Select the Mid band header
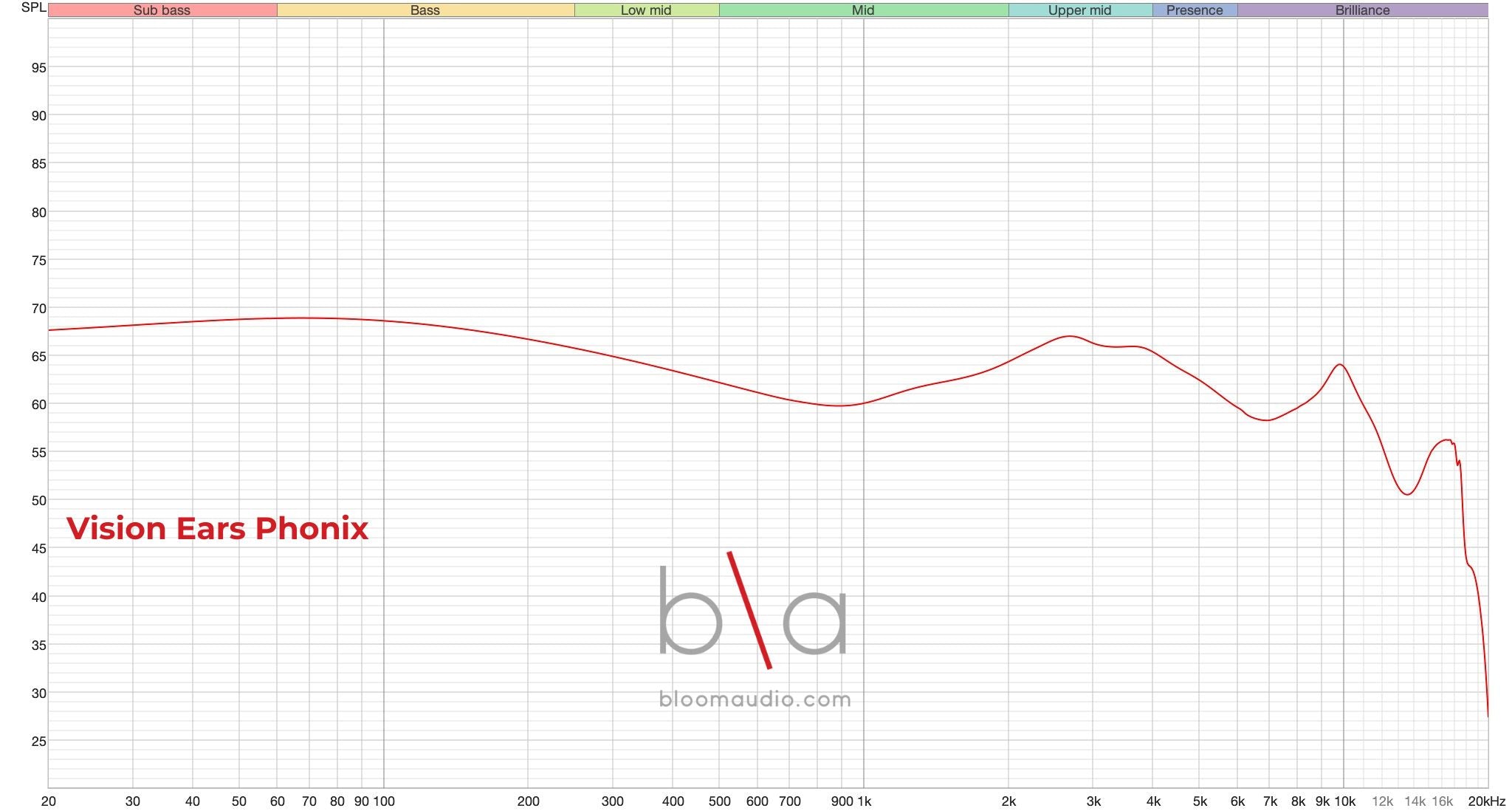This screenshot has width=1512, height=811. tap(863, 10)
